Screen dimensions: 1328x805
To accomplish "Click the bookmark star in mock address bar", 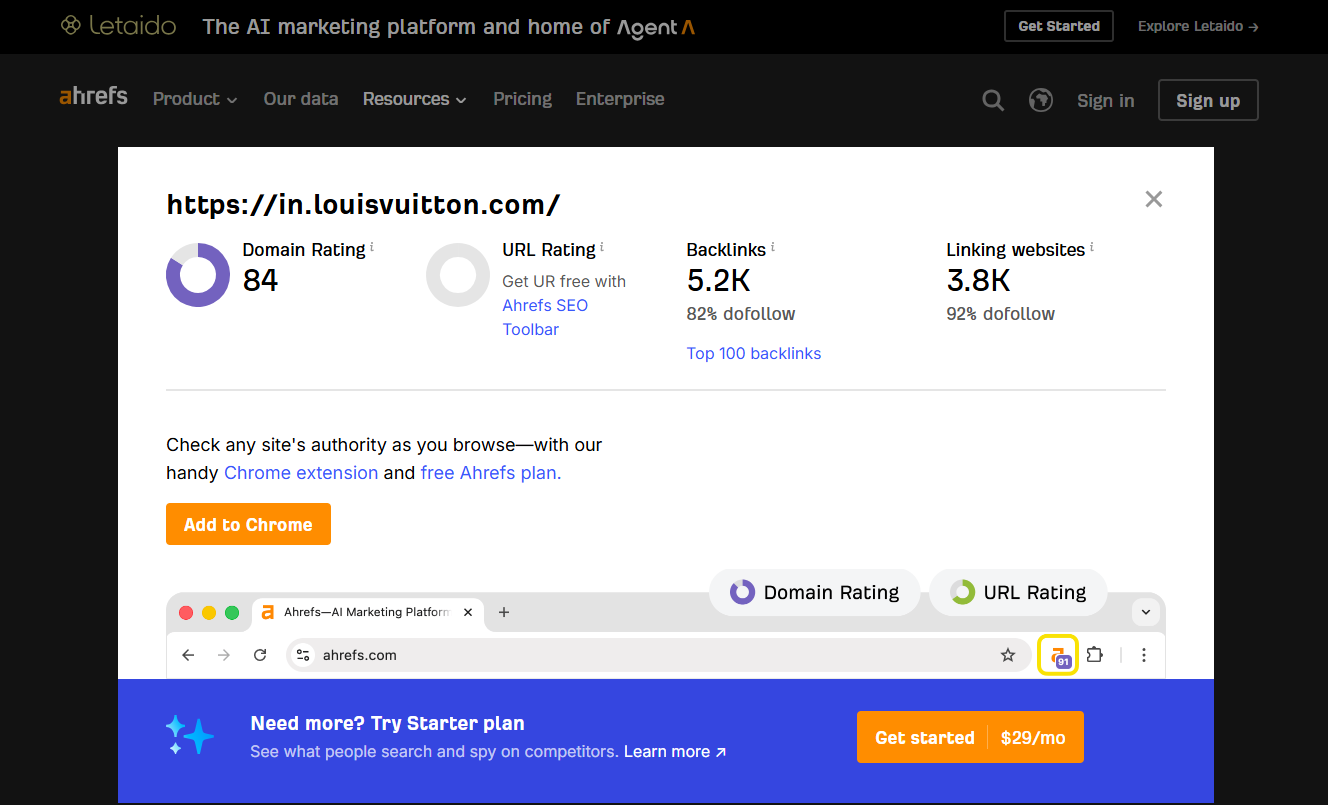I will point(1008,655).
